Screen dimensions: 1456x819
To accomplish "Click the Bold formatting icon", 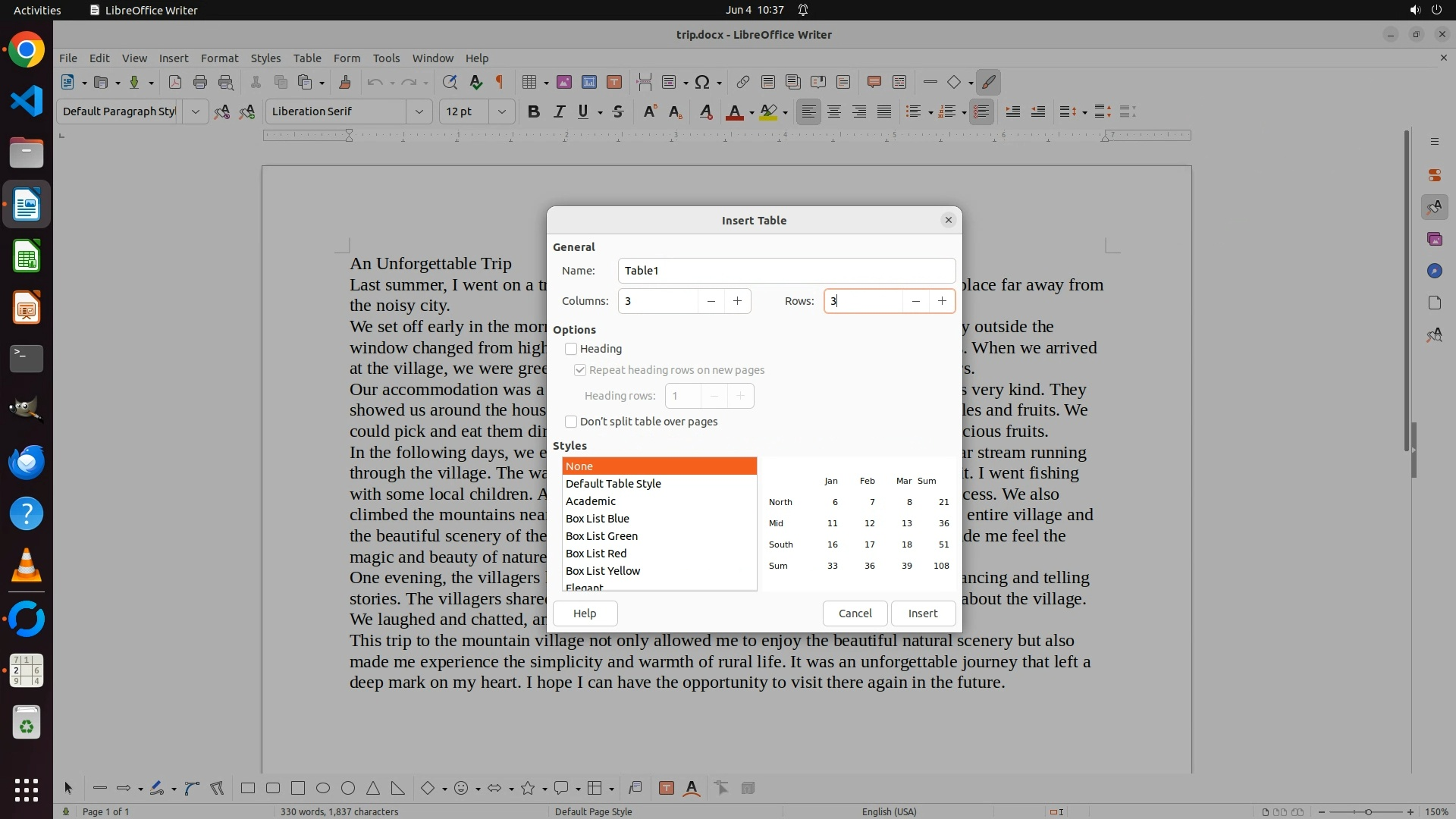I will 534,112.
